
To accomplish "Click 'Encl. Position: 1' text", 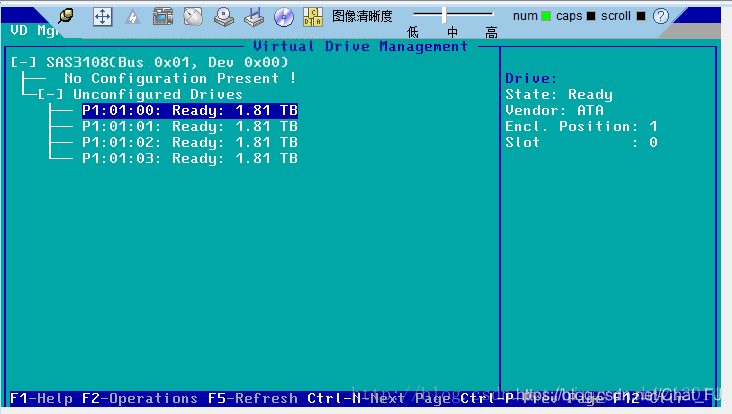I will coord(581,126).
